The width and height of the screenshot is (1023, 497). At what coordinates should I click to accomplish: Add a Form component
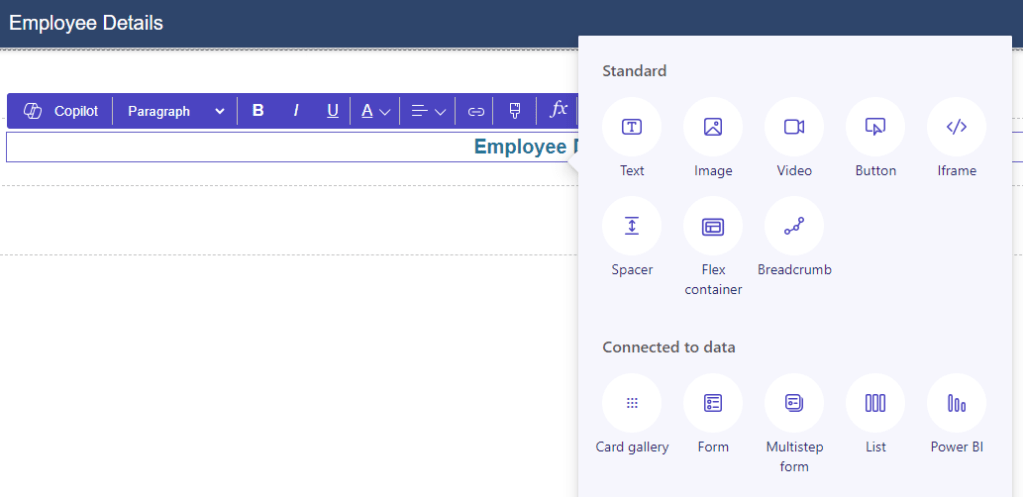pyautogui.click(x=713, y=403)
